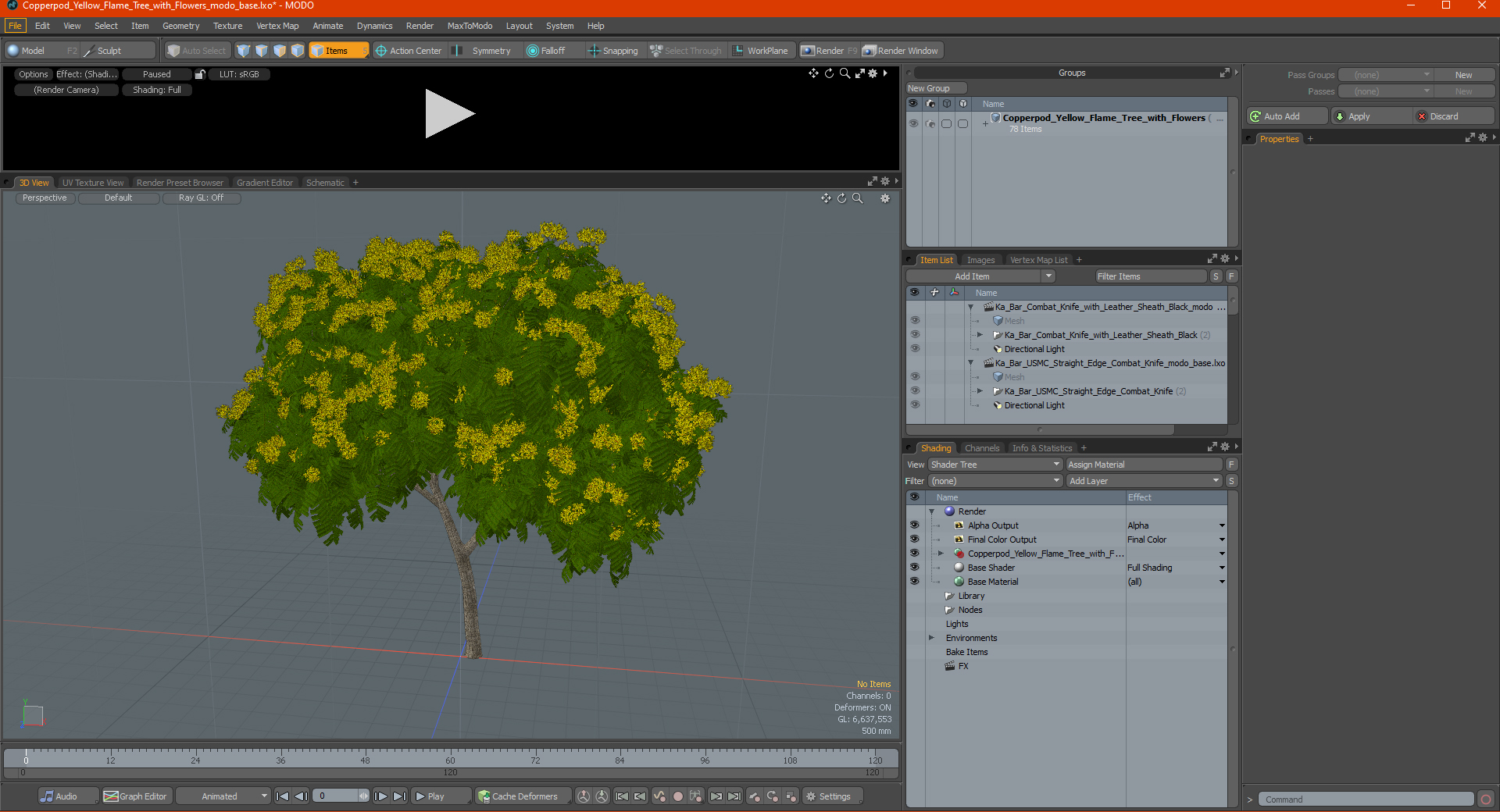Select the Base Material layer
1500x812 pixels.
tap(992, 582)
